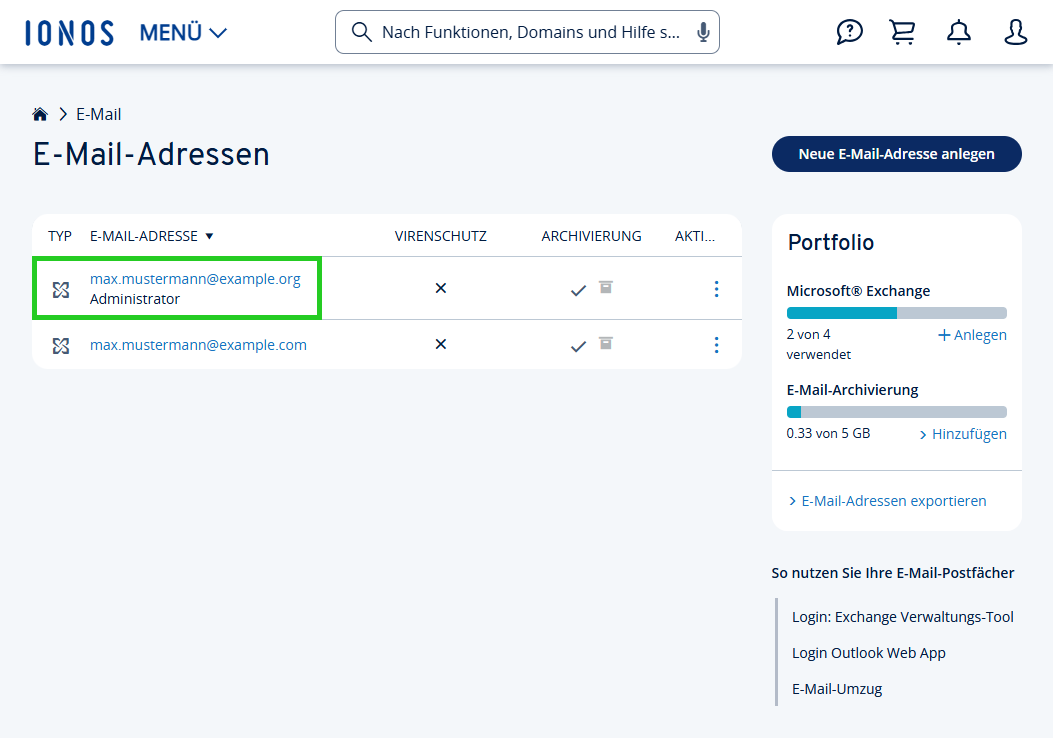Viewport: 1053px width, 738px height.
Task: Disable Virenschutz for max.mustermann@example.com
Action: pos(440,344)
